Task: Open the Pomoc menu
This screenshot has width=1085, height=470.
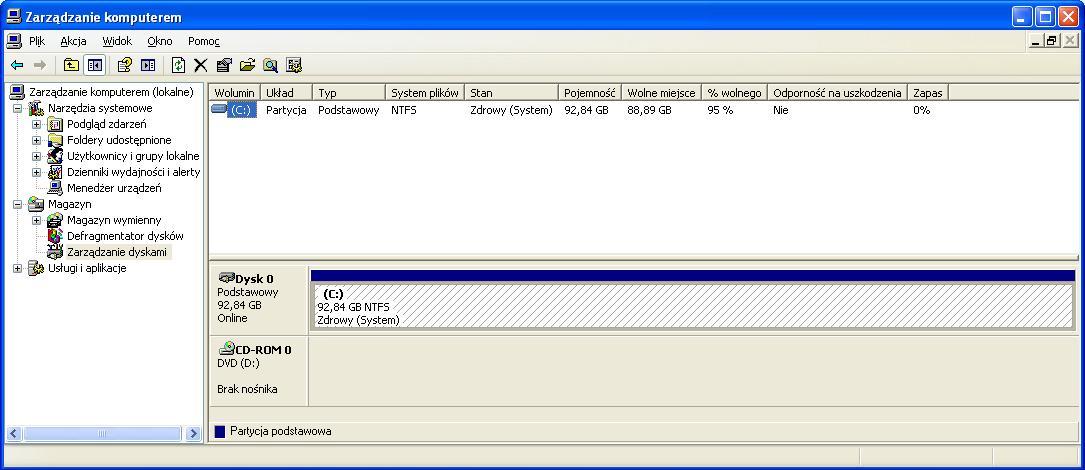Action: (x=203, y=41)
